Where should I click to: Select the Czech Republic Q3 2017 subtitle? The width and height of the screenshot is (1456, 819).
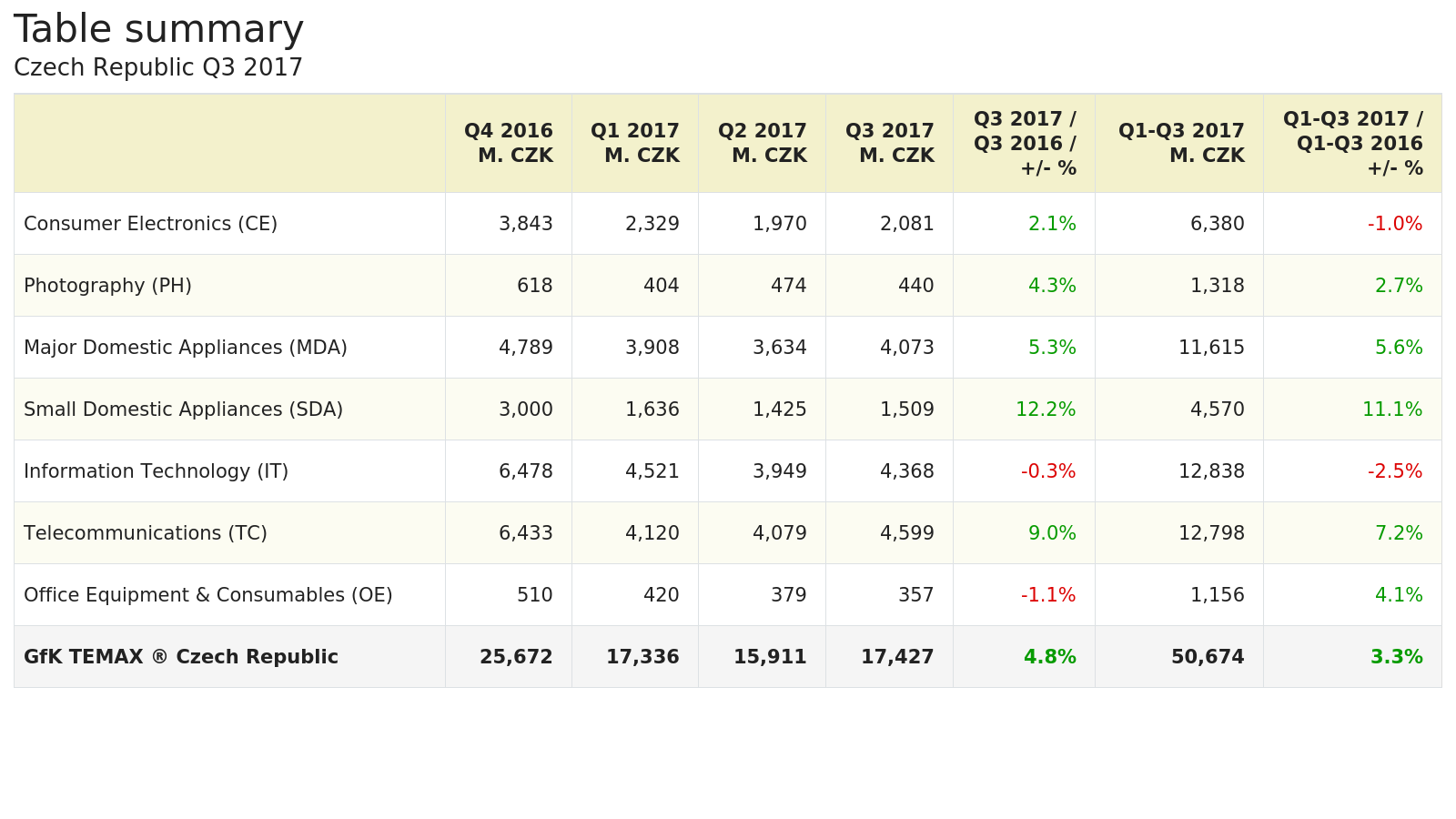(x=158, y=68)
